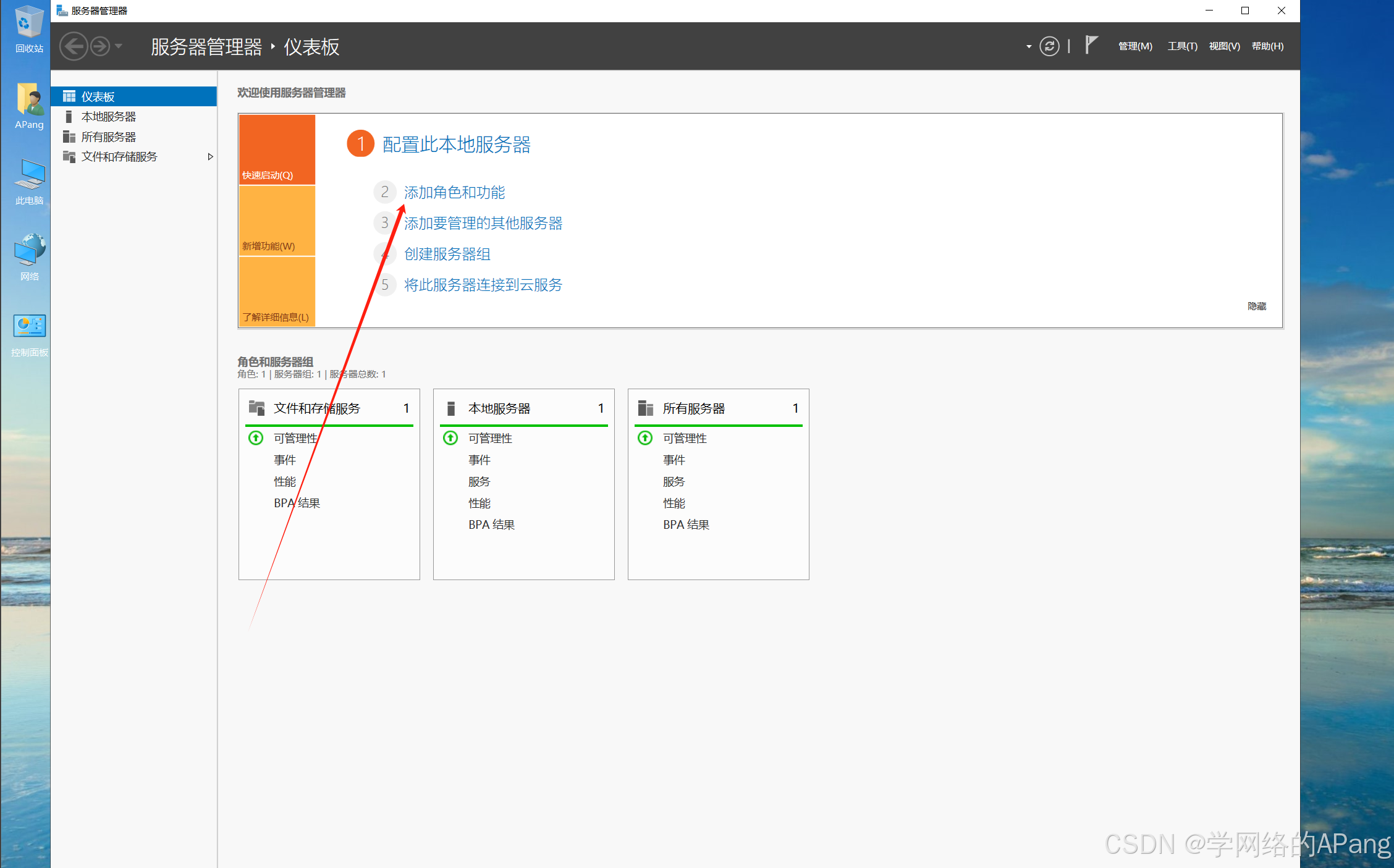Select Local Server in sidebar

(108, 117)
